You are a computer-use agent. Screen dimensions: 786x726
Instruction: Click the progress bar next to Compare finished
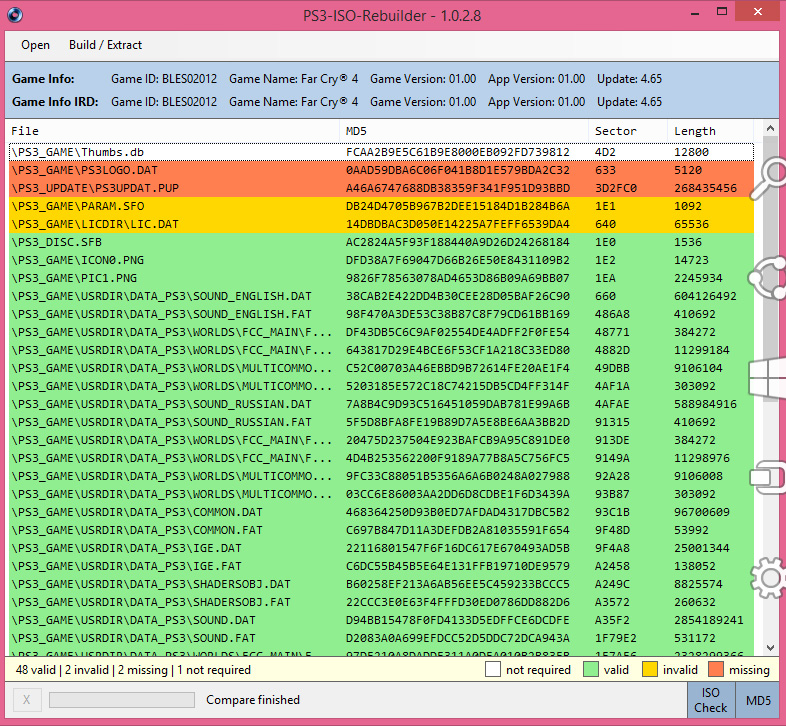tap(122, 700)
